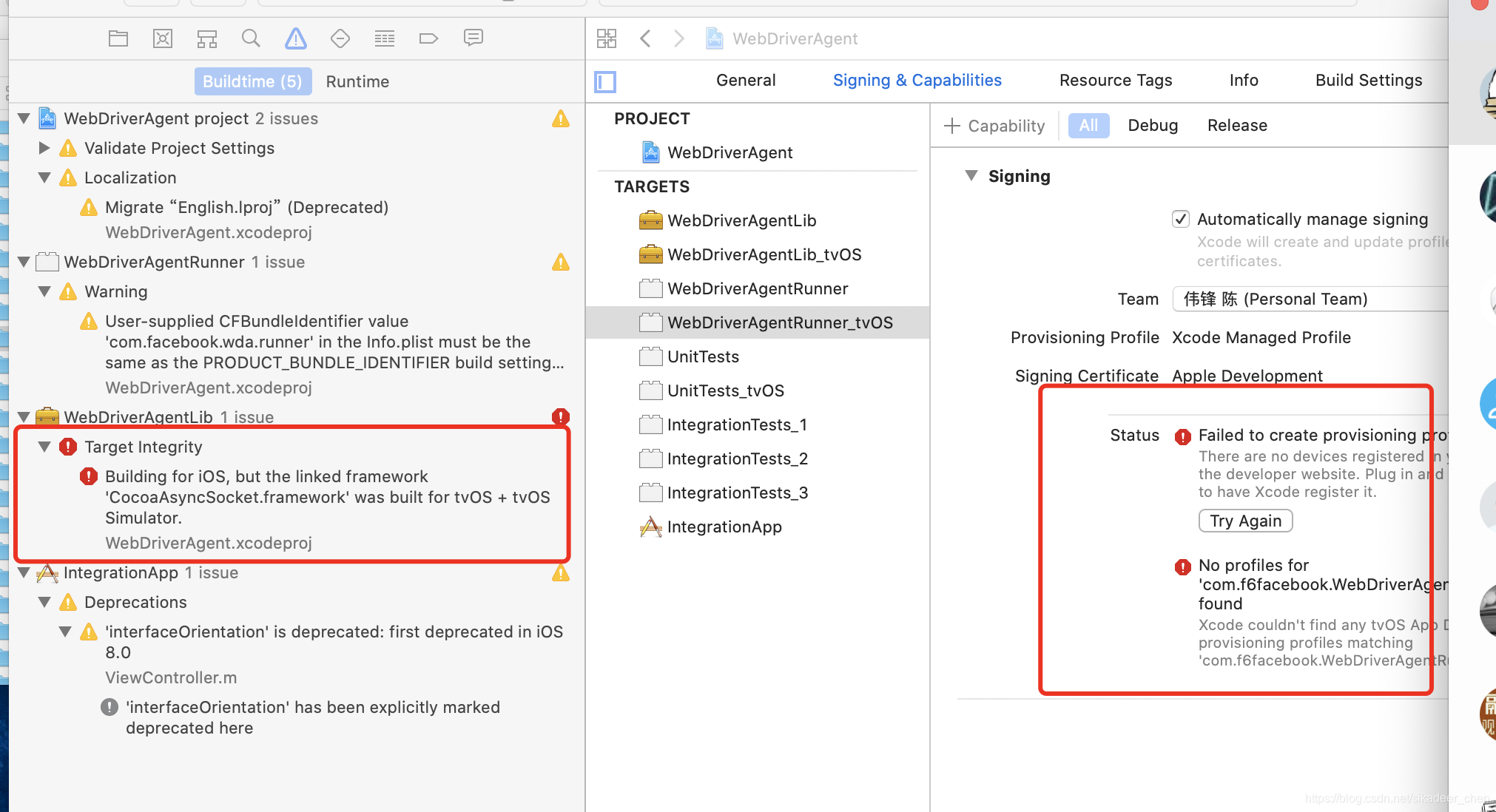
Task: Open the Breakpoint navigator icon
Action: pos(428,38)
